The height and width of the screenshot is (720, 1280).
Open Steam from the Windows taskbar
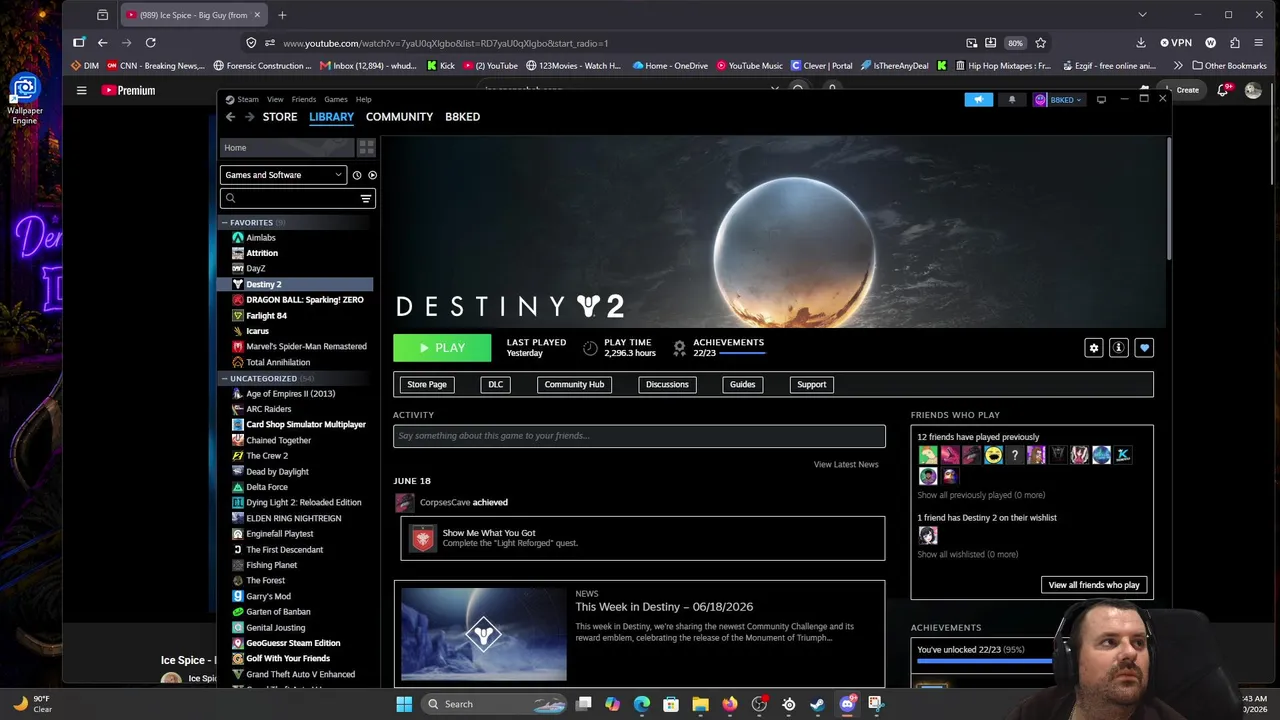817,704
